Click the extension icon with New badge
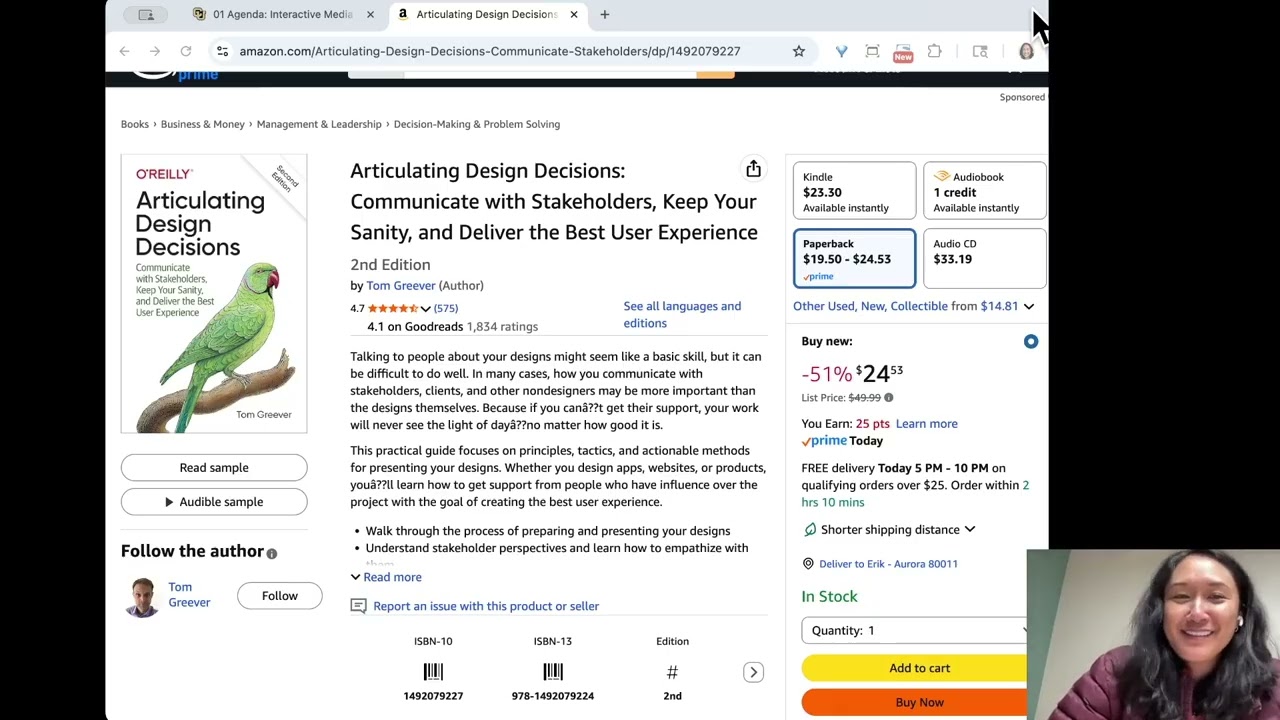 point(903,52)
